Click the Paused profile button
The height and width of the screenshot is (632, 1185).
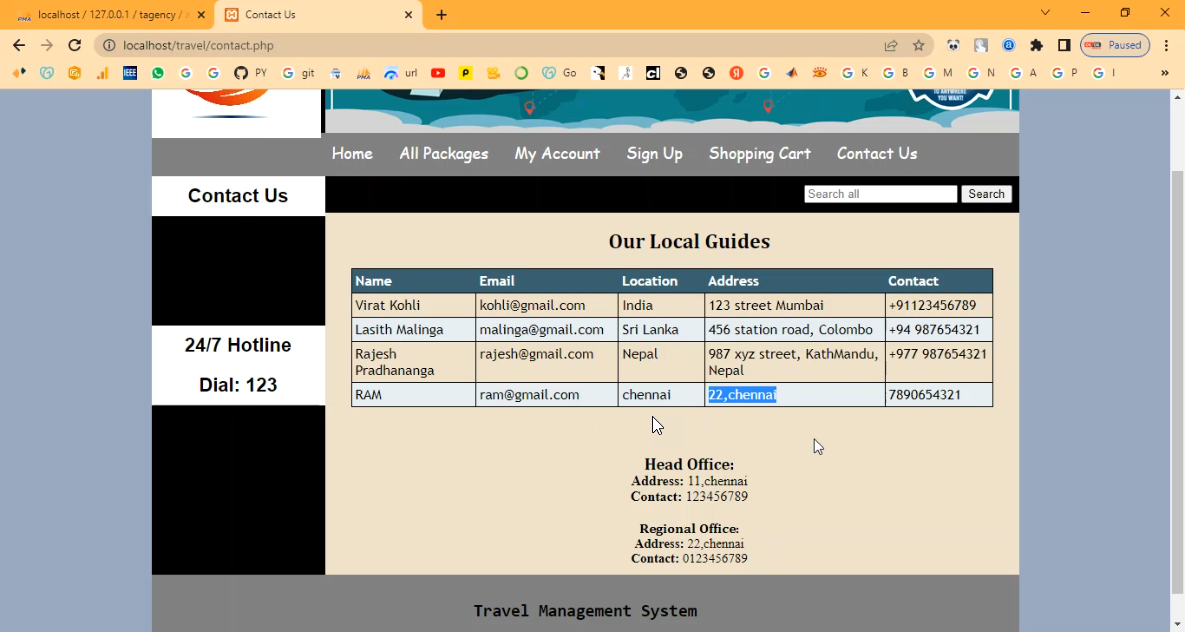(1114, 45)
